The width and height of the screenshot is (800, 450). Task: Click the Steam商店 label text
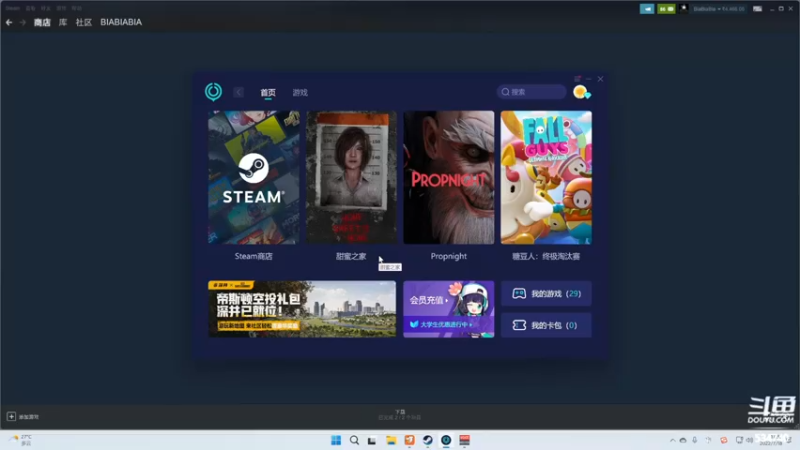pyautogui.click(x=254, y=256)
